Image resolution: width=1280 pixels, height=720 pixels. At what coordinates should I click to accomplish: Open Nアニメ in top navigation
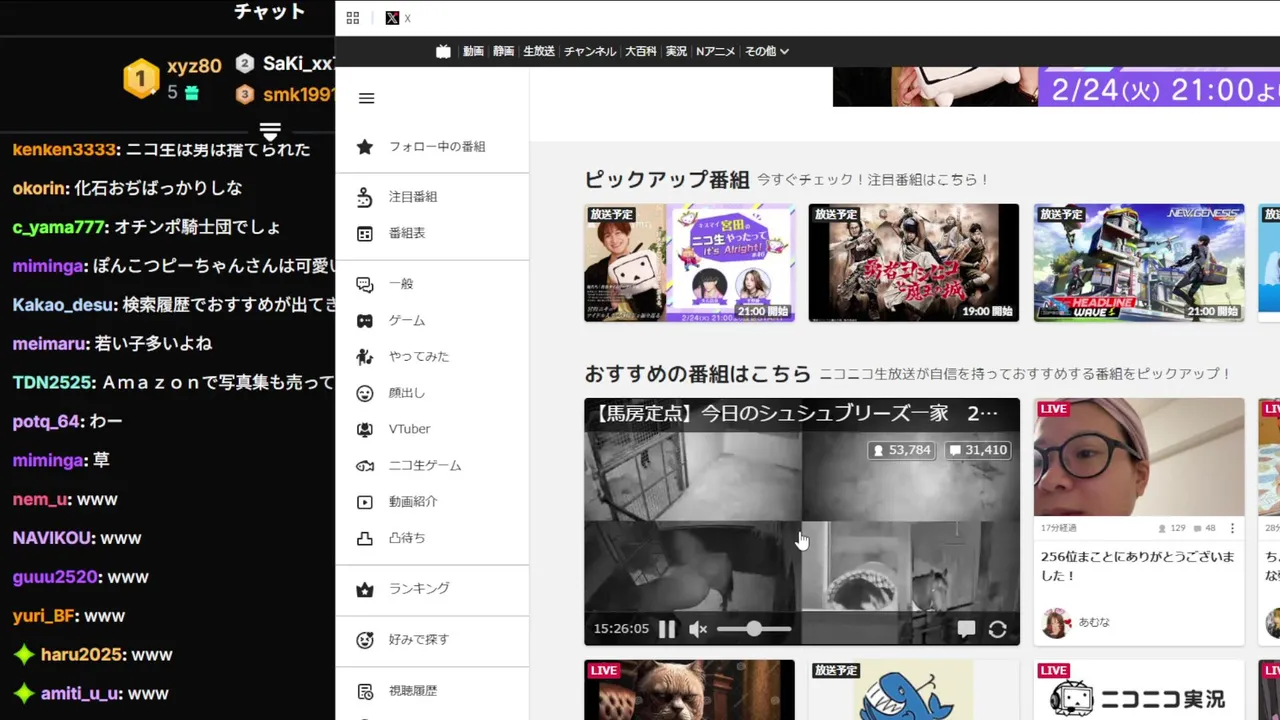click(x=715, y=51)
